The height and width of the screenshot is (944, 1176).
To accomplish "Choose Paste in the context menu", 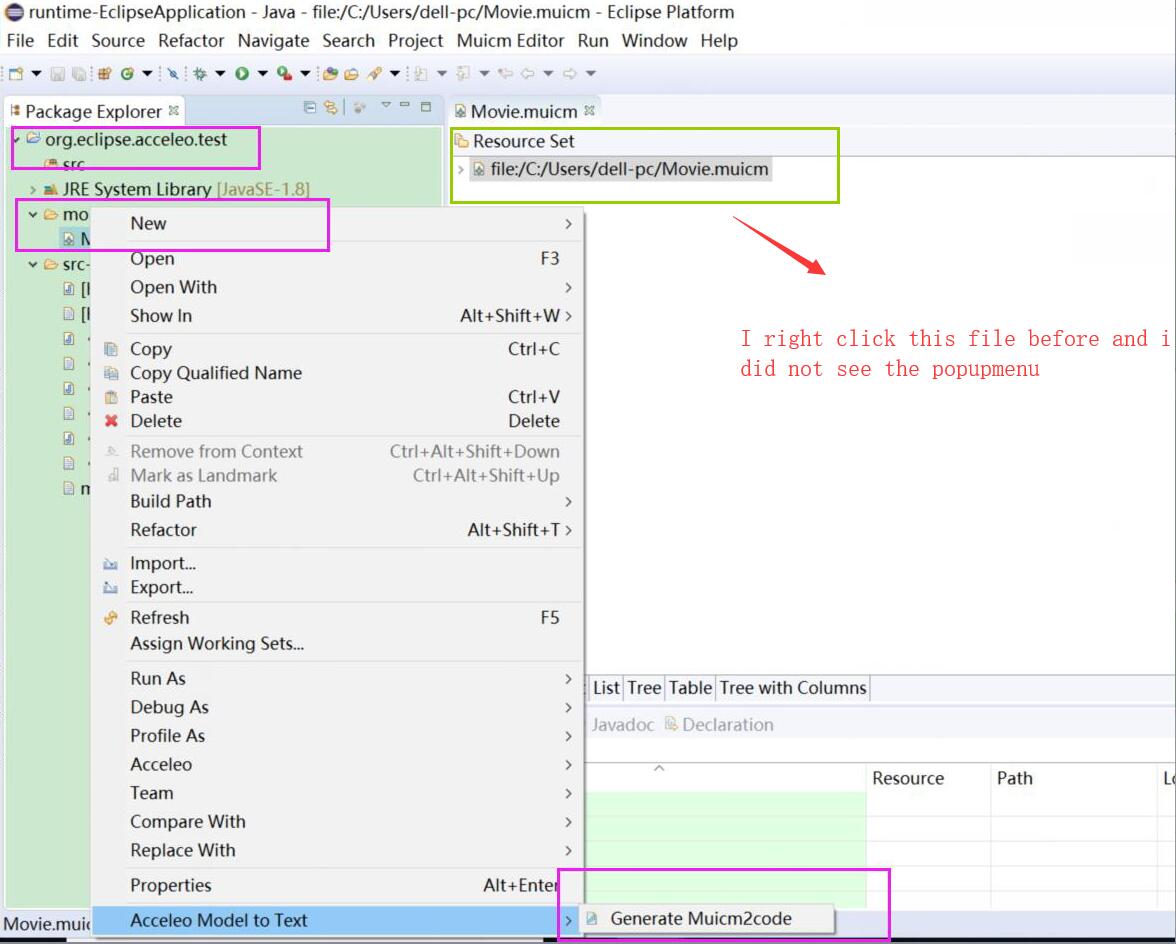I will click(337, 397).
